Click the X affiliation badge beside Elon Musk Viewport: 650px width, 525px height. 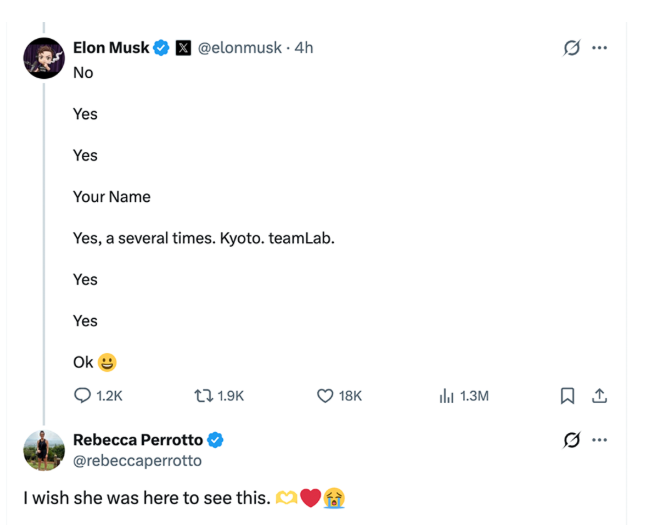pos(184,48)
